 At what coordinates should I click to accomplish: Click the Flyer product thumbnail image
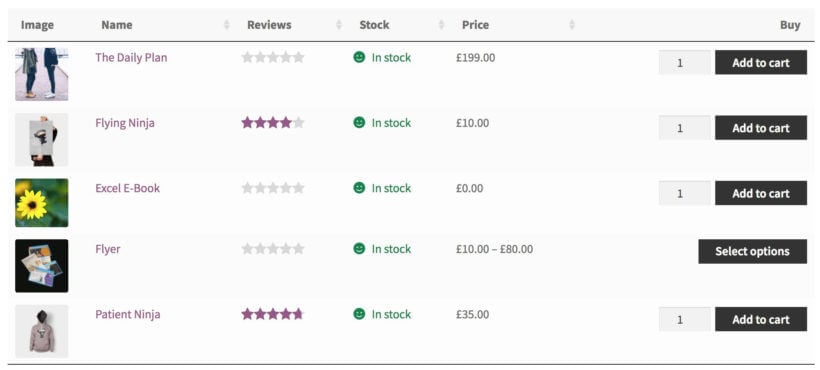pos(42,266)
